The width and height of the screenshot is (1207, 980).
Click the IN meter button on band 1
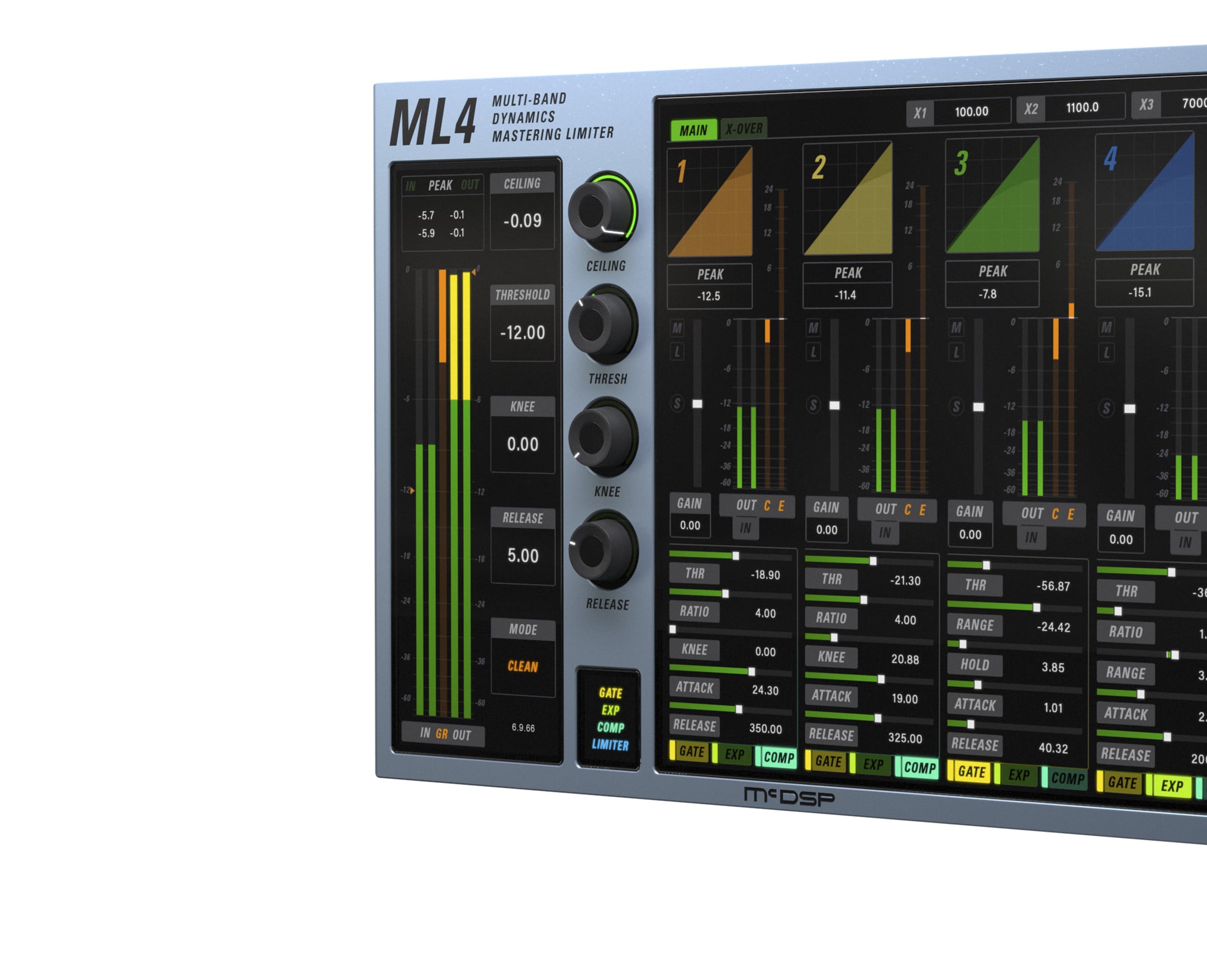[746, 529]
